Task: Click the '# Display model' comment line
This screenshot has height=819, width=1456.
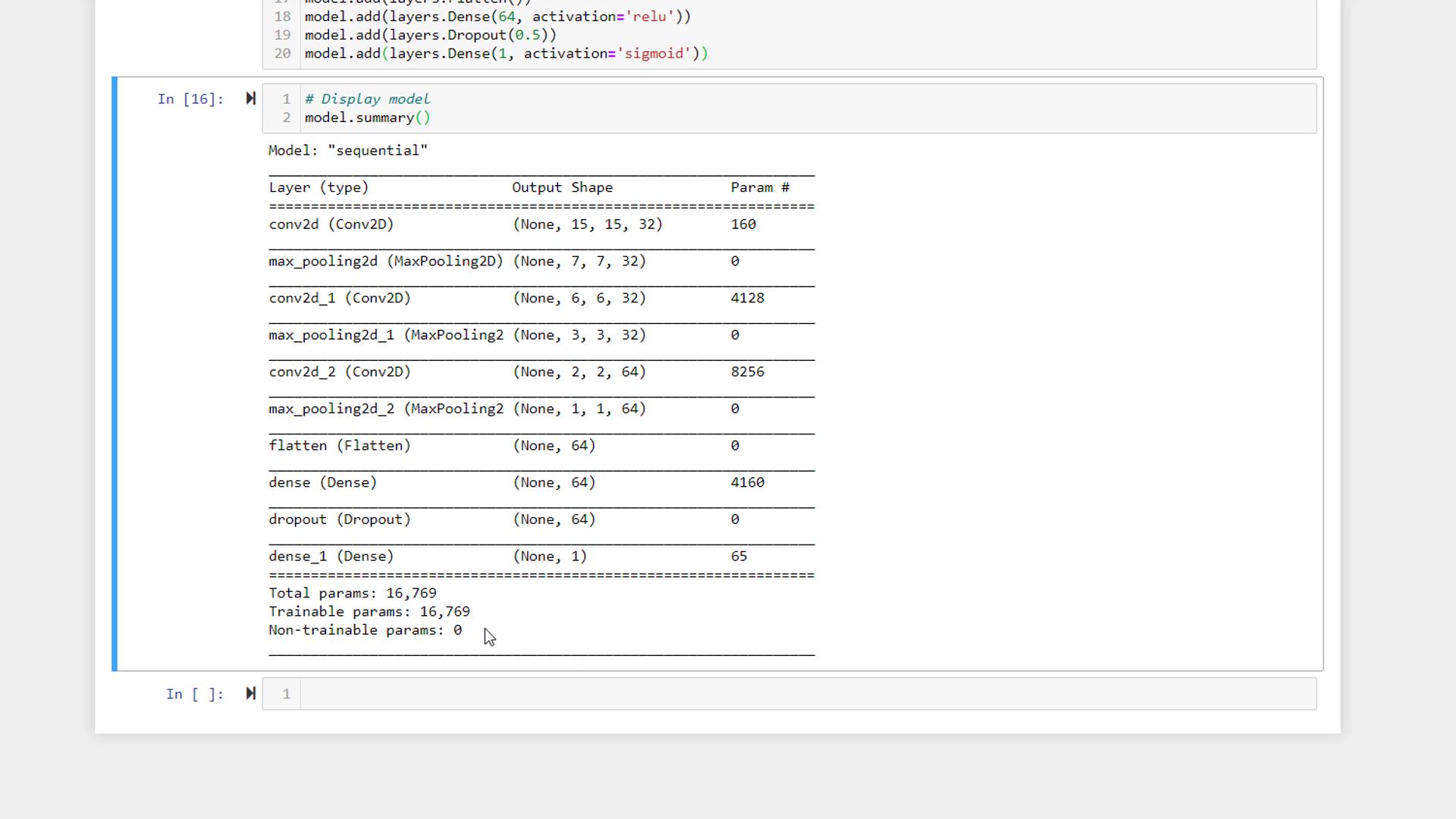Action: (367, 99)
